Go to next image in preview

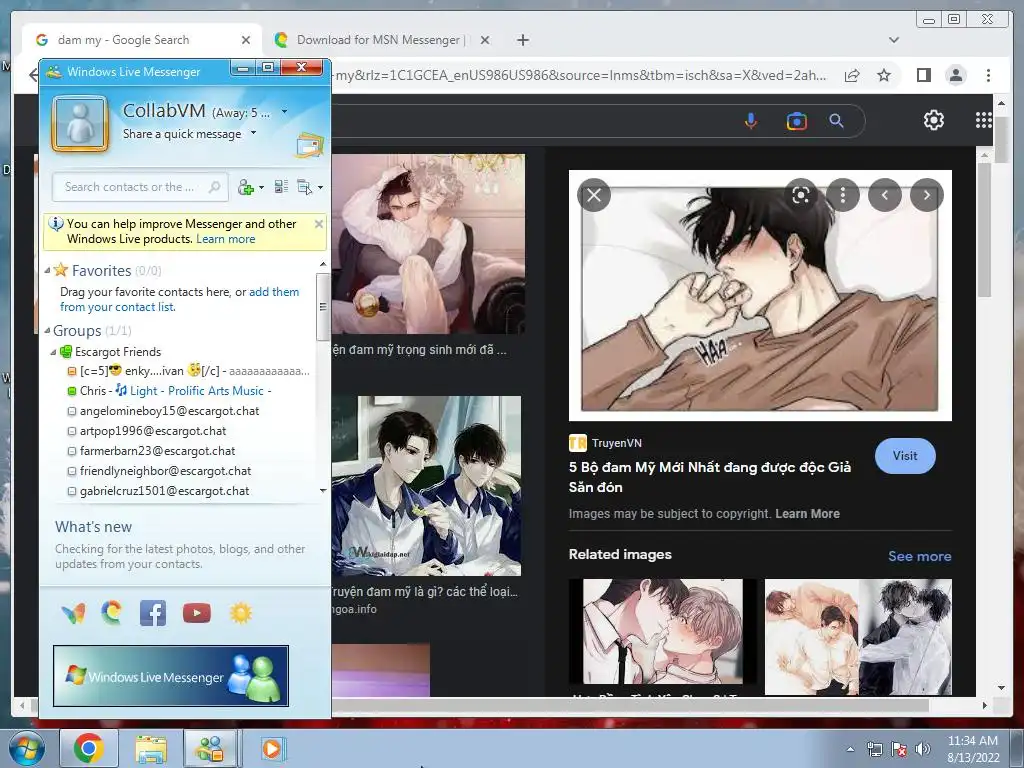[927, 195]
